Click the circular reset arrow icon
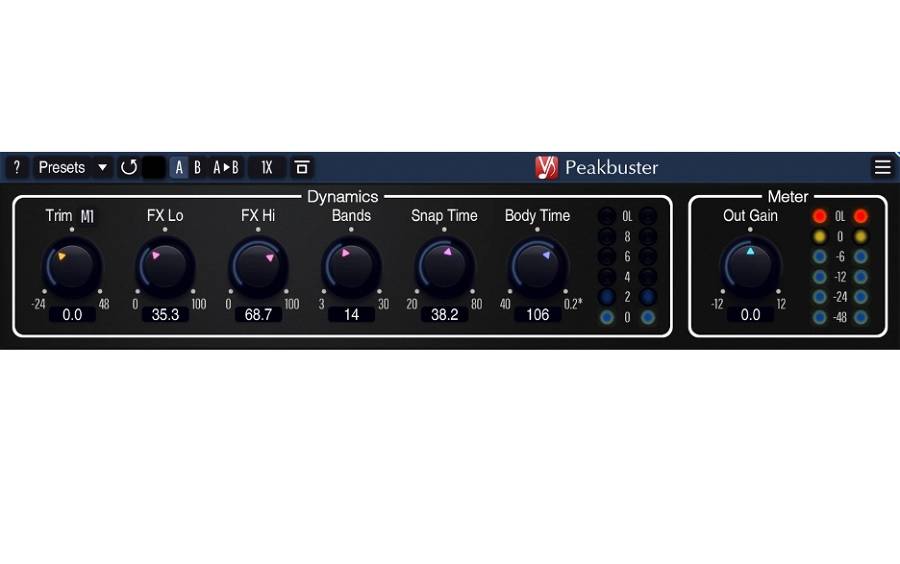Screen dimensions: 900x564 pyautogui.click(x=129, y=167)
